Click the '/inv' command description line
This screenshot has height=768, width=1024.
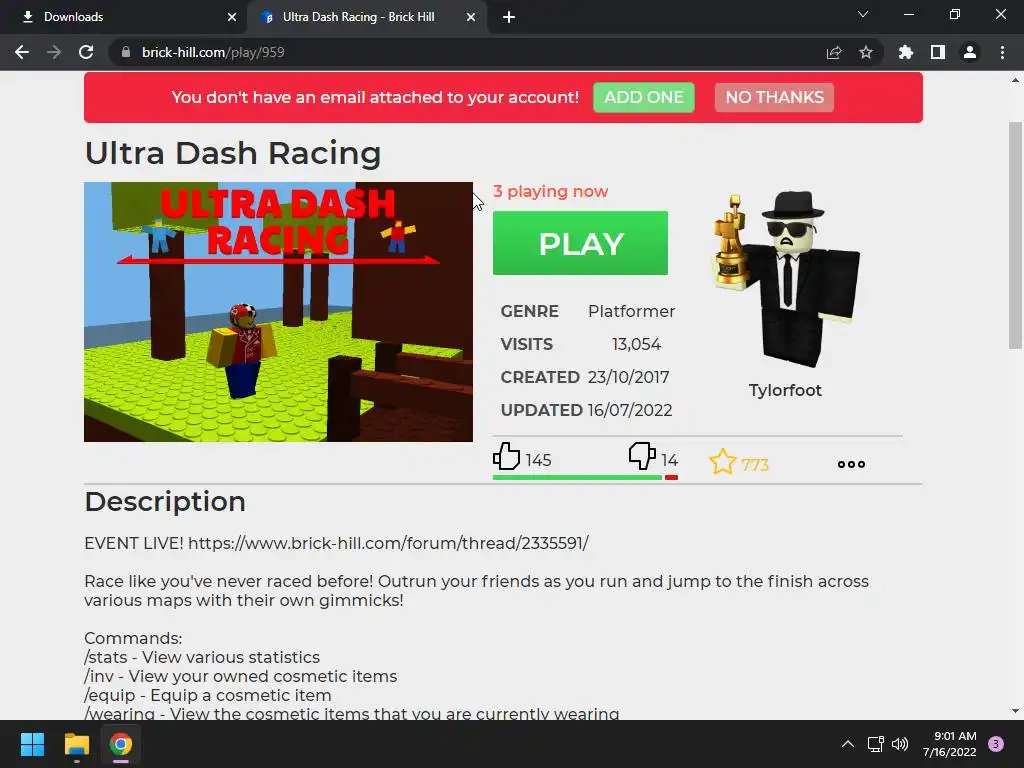(x=241, y=676)
